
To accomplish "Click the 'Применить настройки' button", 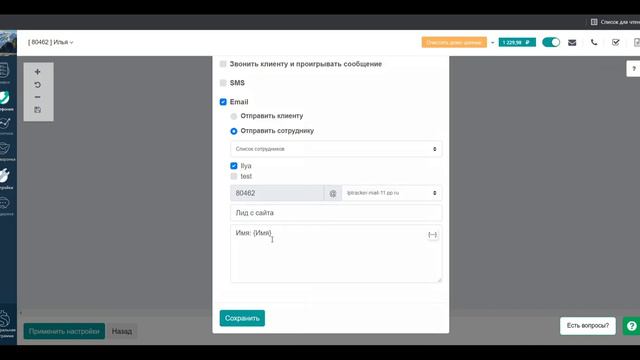I will tap(64, 331).
